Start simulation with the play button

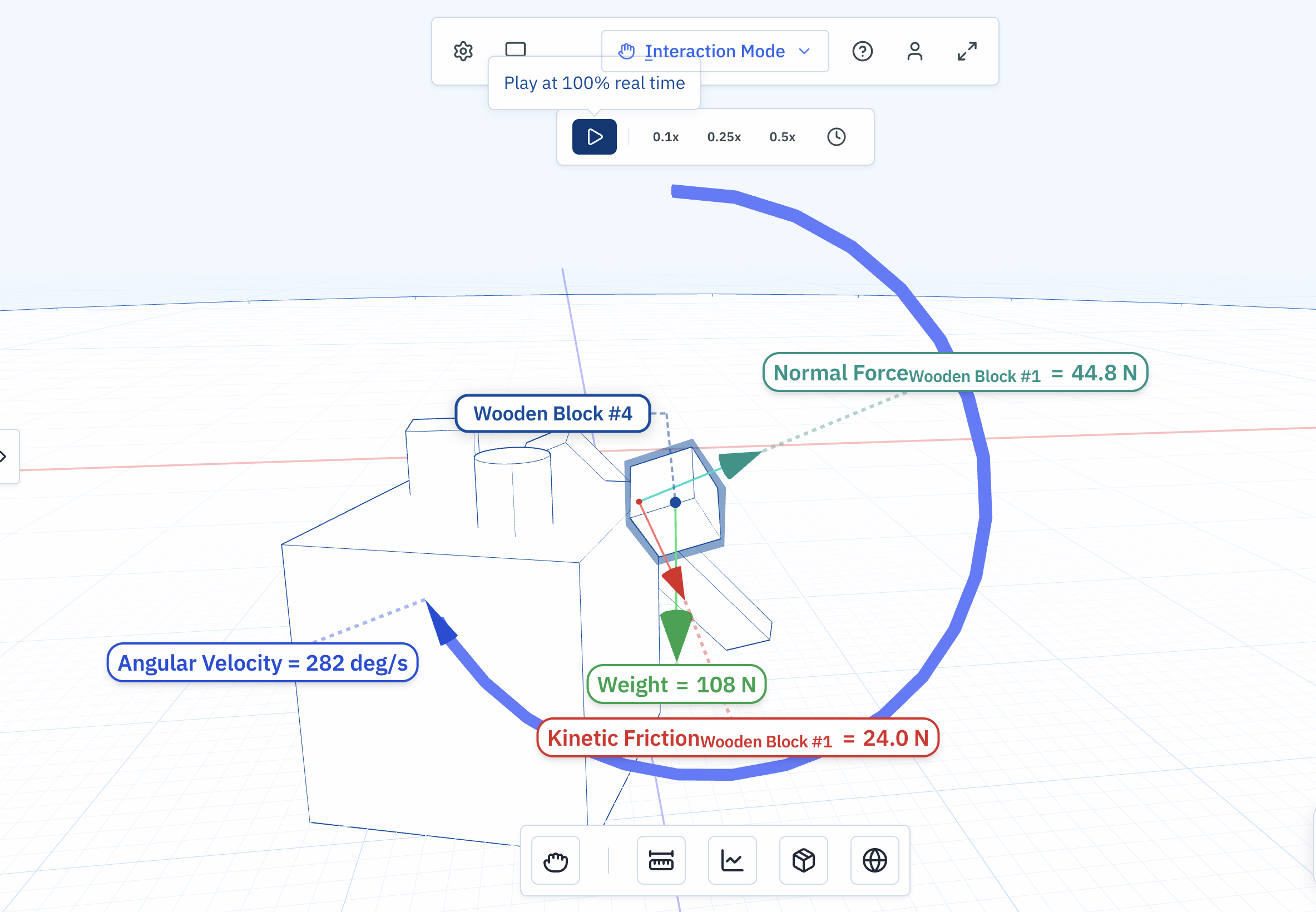coord(594,137)
